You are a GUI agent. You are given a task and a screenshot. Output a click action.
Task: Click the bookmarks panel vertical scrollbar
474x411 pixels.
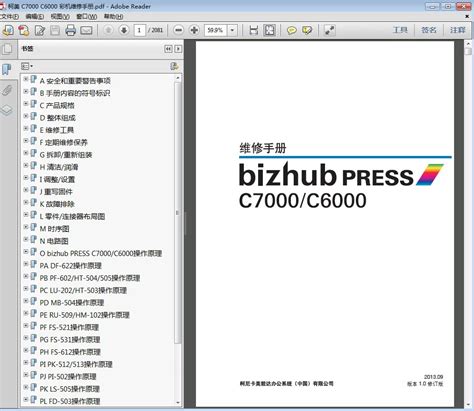coord(178,213)
